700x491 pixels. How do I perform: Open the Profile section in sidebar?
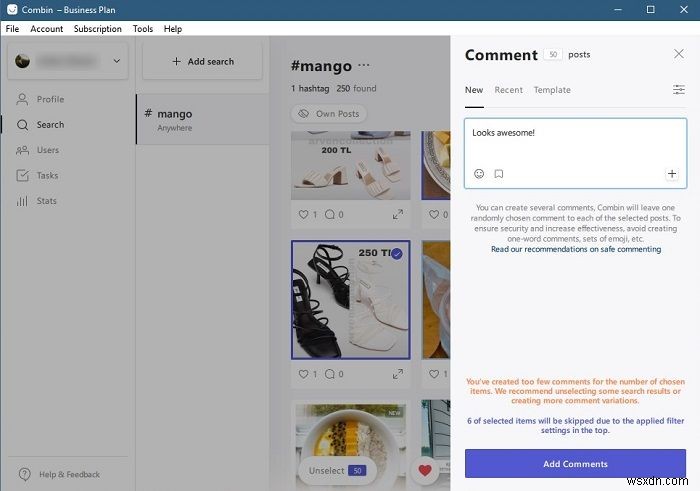40,99
